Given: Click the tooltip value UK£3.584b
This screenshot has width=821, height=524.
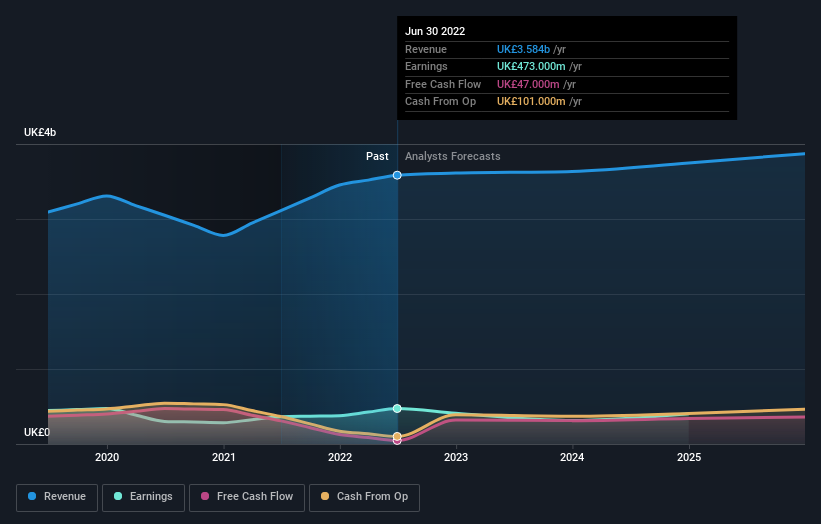Looking at the screenshot, I should pos(523,49).
